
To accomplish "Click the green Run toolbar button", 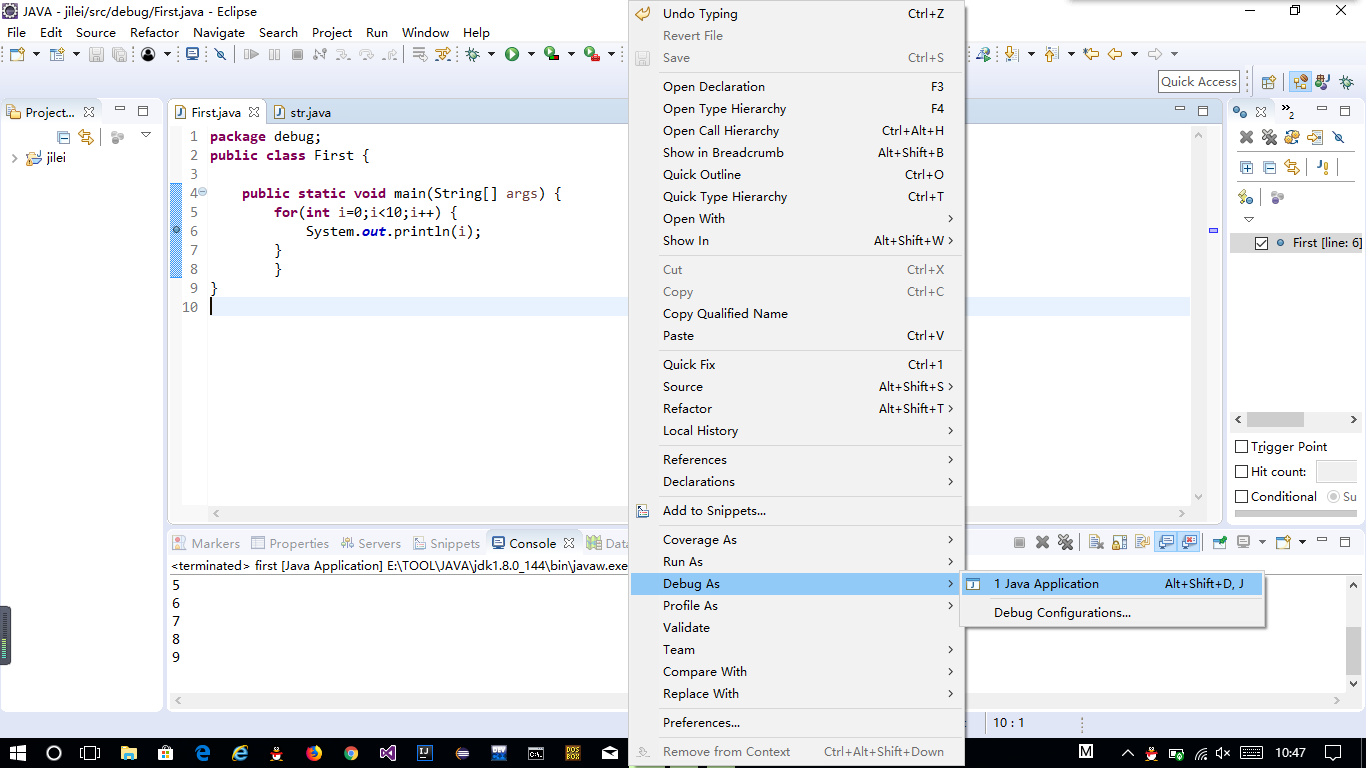I will [x=512, y=54].
